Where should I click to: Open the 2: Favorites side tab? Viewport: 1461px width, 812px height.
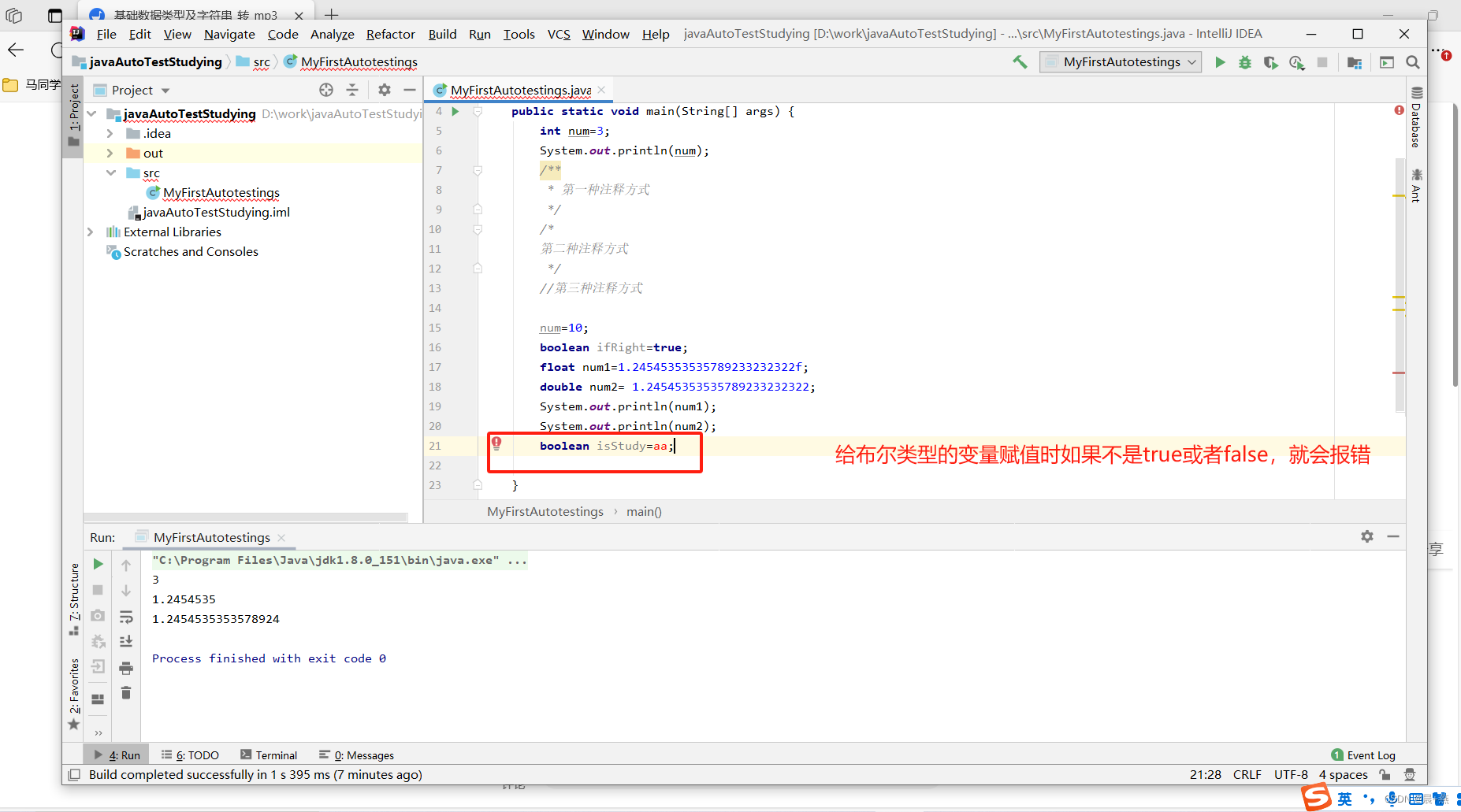pyautogui.click(x=74, y=693)
